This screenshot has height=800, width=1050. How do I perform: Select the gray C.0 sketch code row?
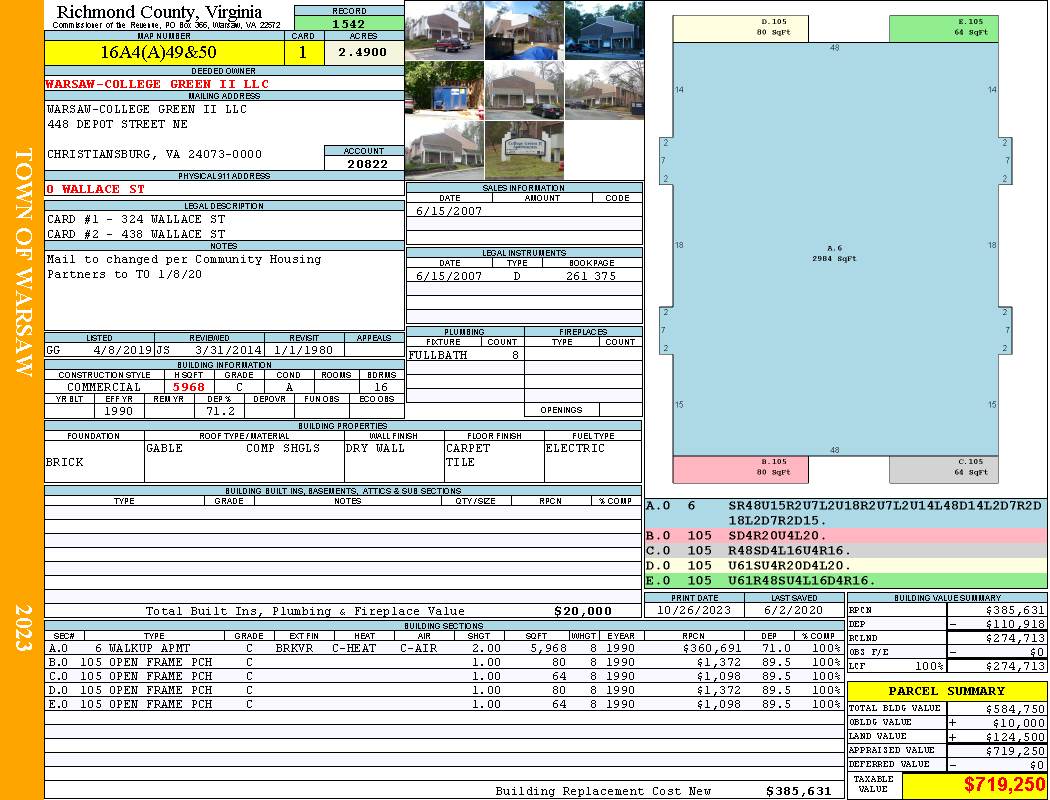[x=844, y=550]
